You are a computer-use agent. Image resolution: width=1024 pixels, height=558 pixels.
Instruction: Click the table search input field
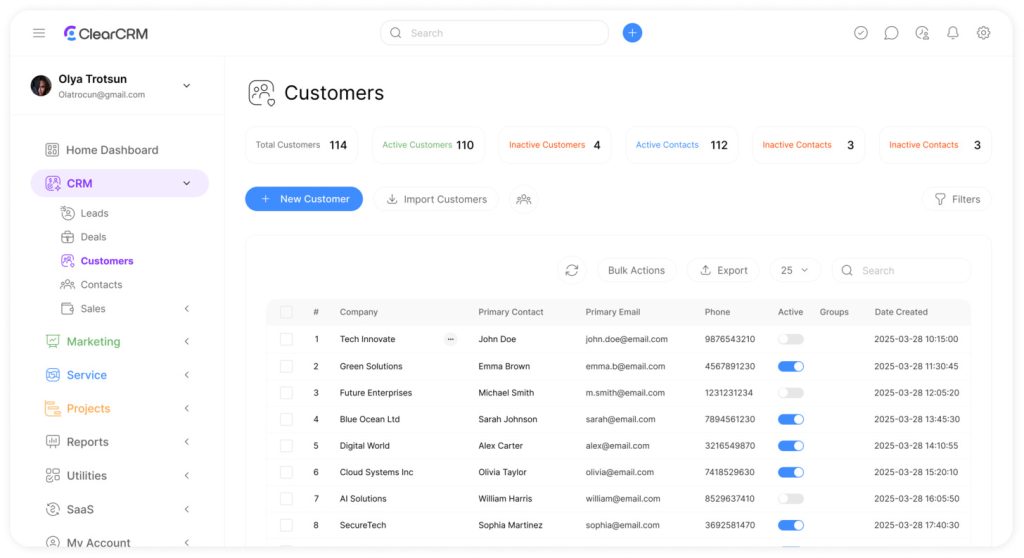910,270
